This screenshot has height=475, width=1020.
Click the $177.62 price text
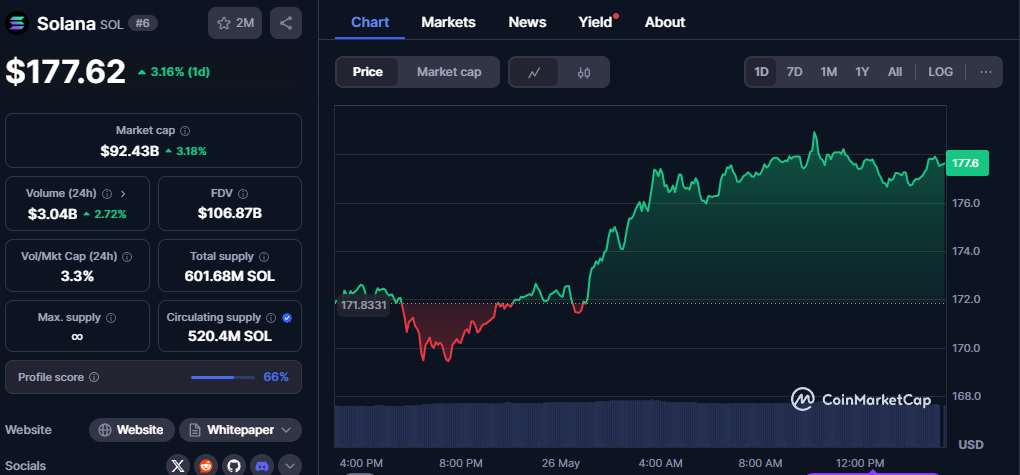coord(65,72)
